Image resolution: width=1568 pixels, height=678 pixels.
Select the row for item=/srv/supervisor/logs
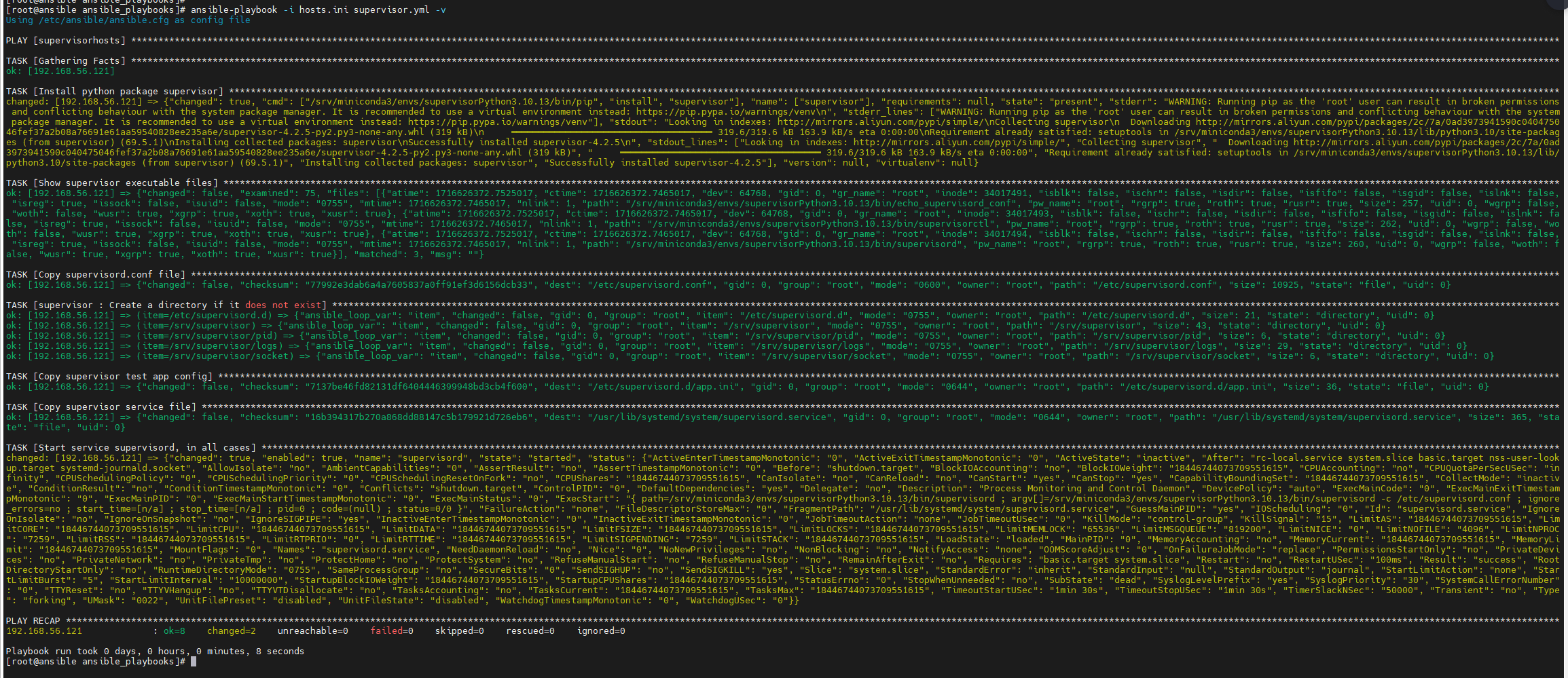(x=736, y=346)
